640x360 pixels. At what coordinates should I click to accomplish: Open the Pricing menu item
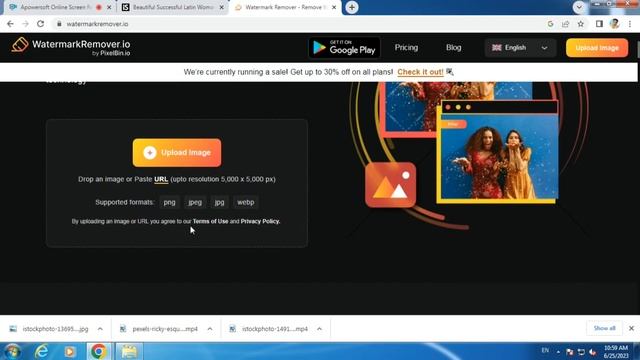click(x=406, y=48)
